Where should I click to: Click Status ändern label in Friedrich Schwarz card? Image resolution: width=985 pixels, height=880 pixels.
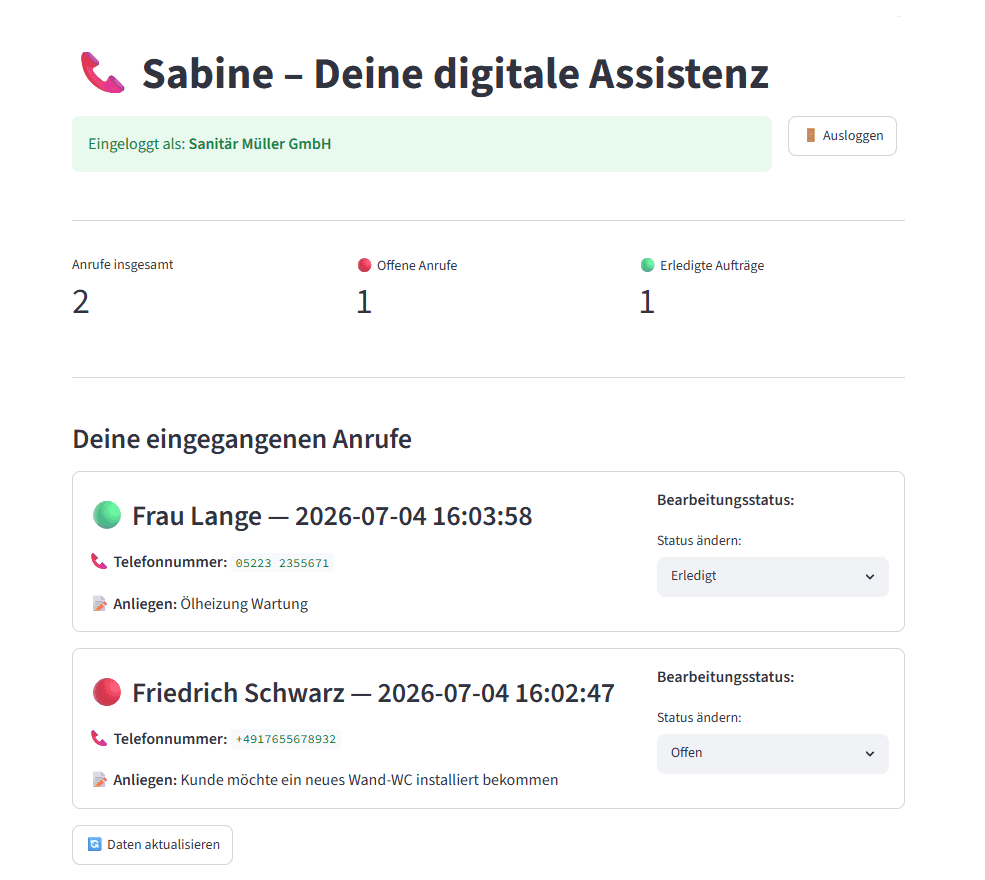(x=699, y=717)
